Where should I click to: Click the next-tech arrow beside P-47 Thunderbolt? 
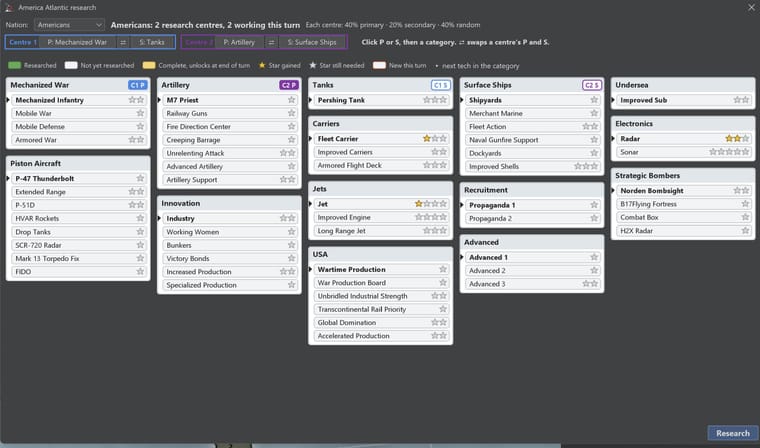pyautogui.click(x=8, y=178)
